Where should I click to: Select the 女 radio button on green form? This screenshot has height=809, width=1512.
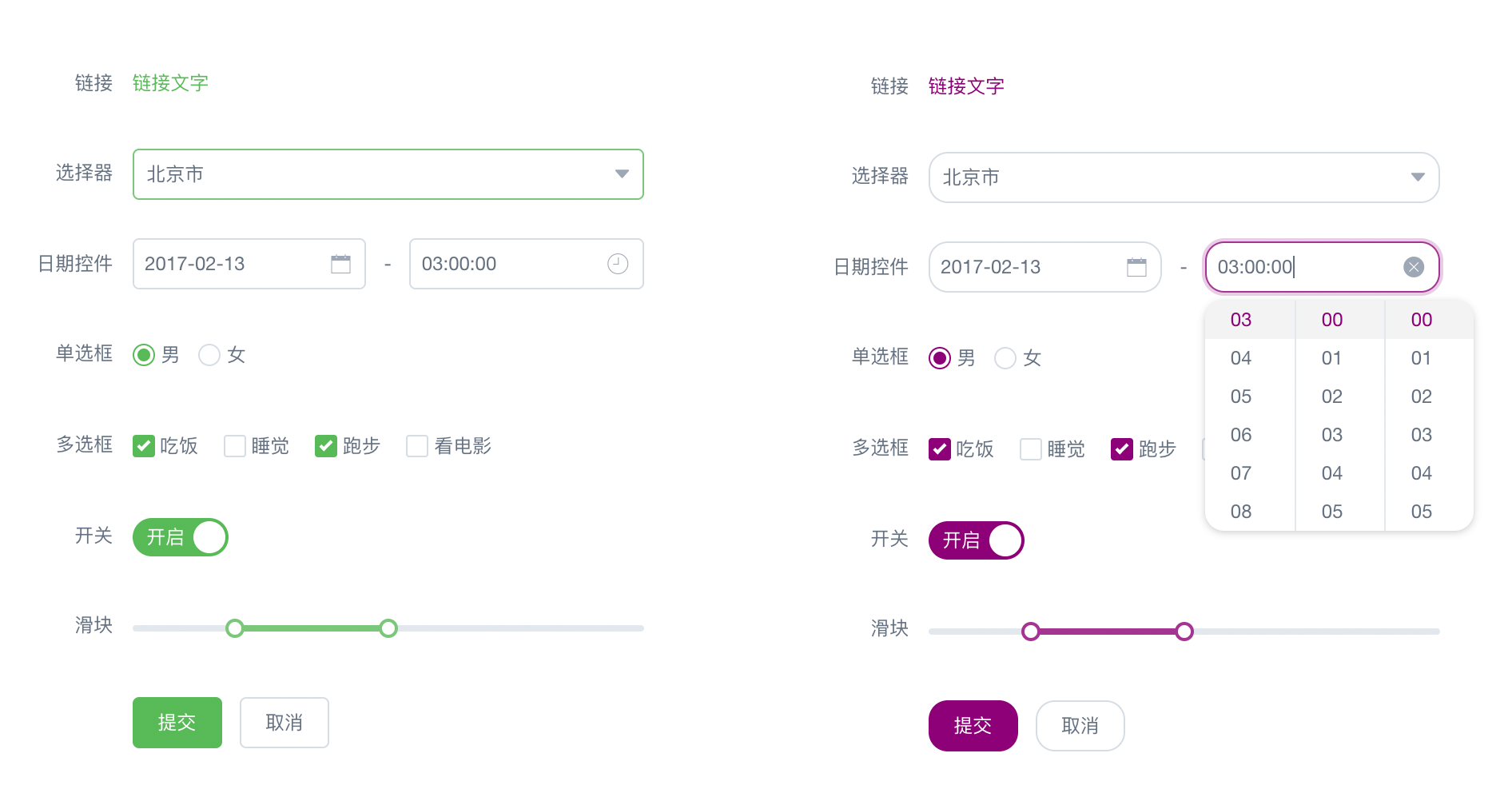click(209, 355)
